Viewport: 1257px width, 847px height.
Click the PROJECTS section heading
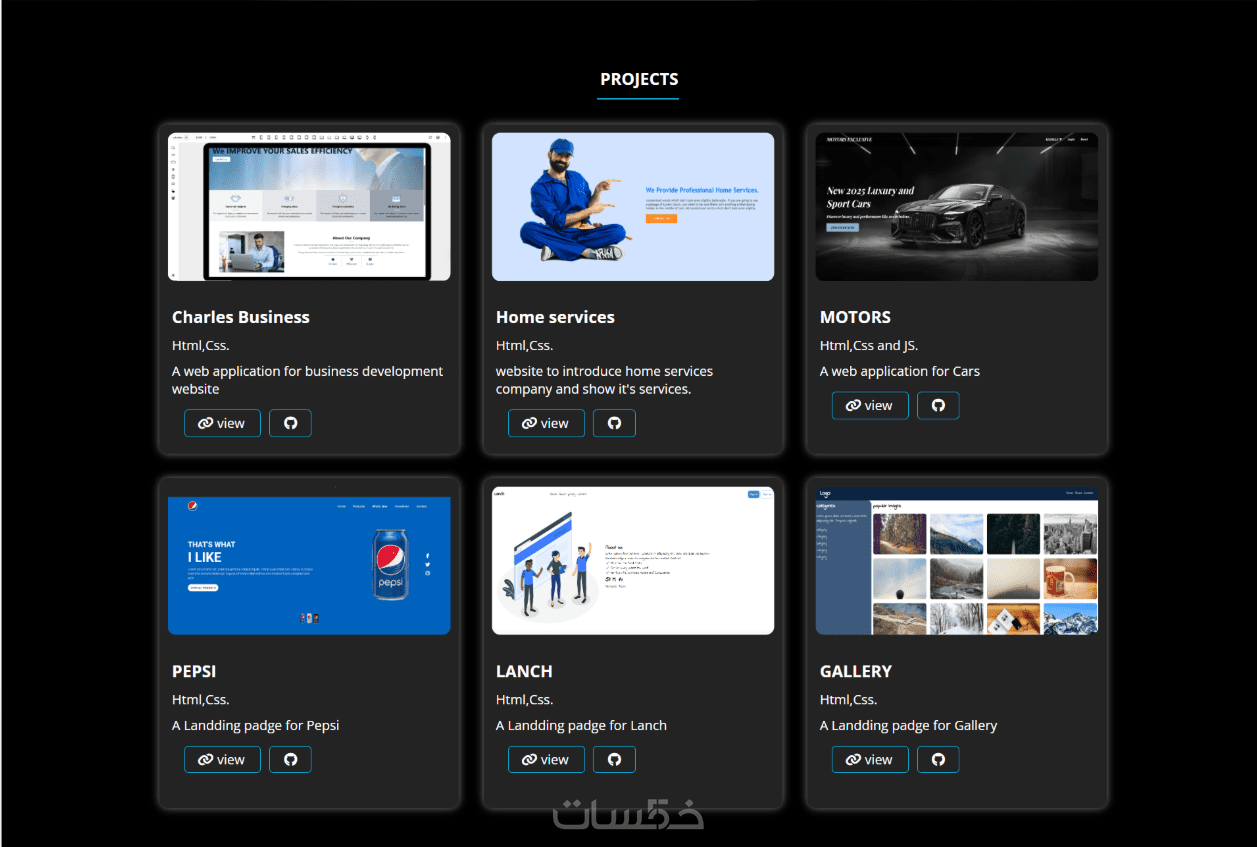(x=639, y=79)
